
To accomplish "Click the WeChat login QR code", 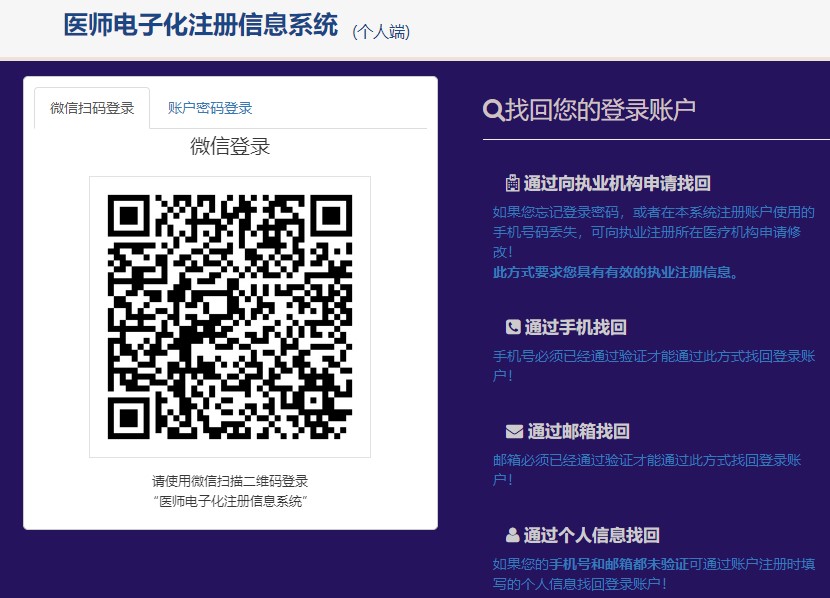I will coord(230,317).
